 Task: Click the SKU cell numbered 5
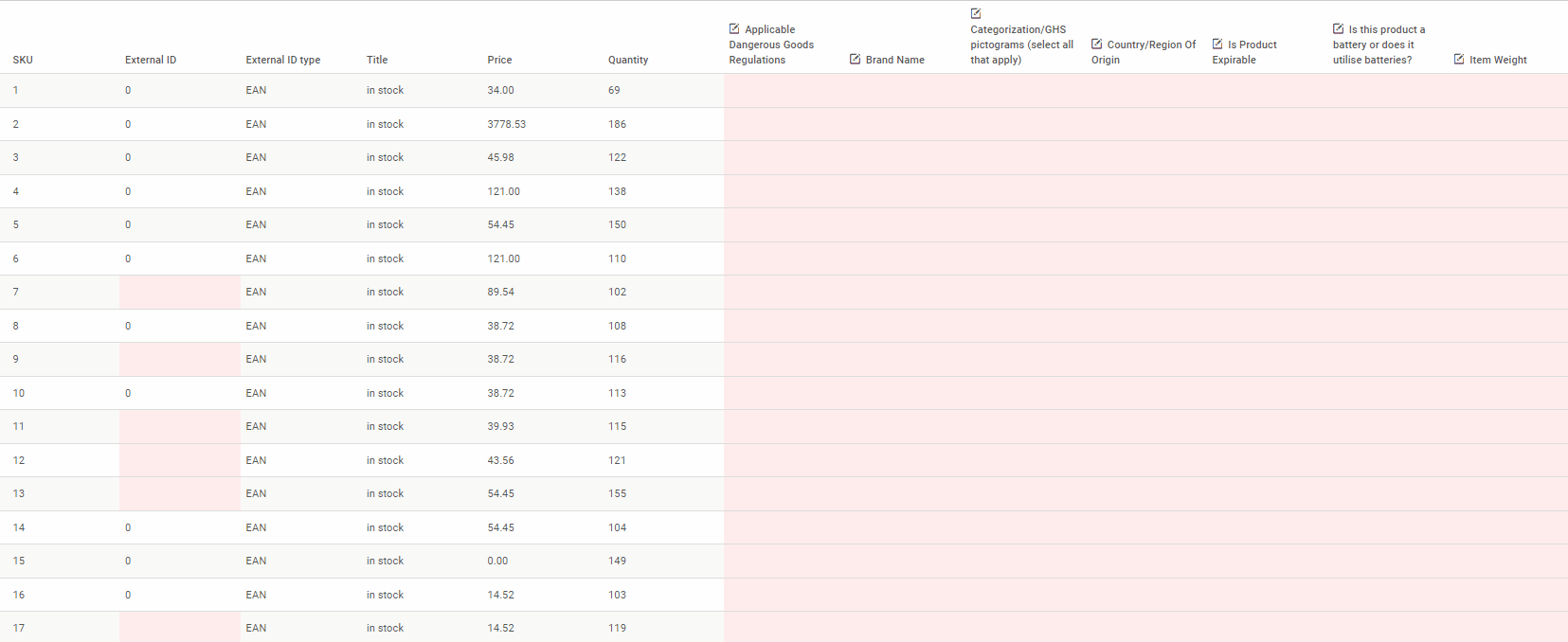tap(16, 224)
